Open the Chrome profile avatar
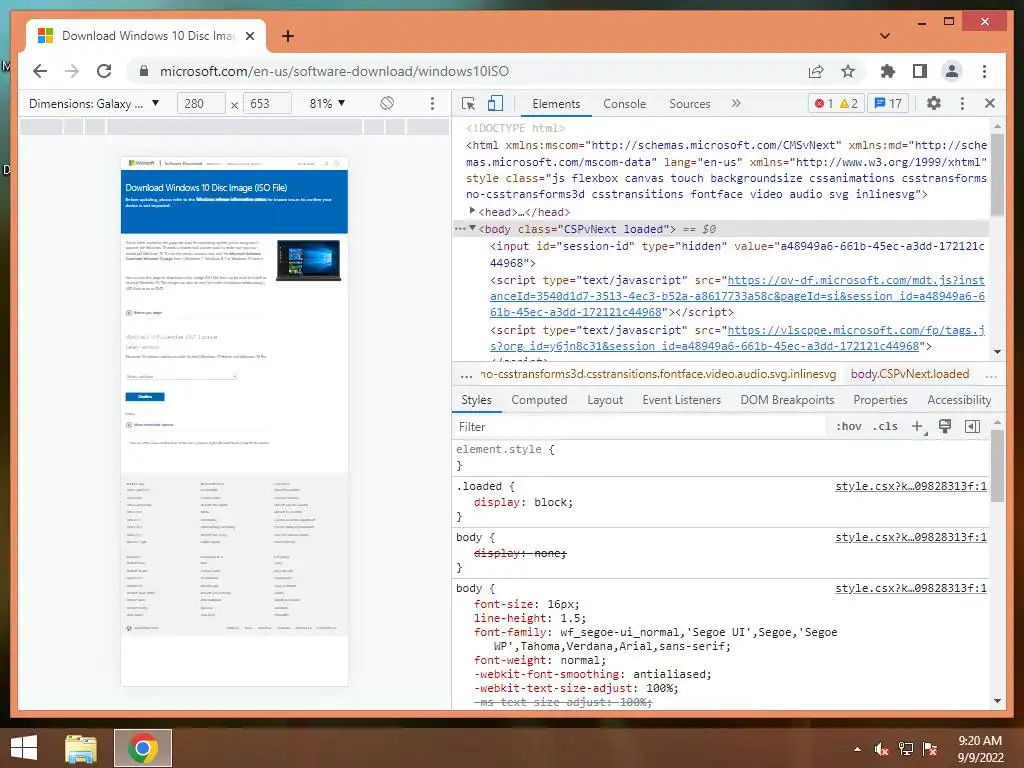1024x768 pixels. click(952, 71)
